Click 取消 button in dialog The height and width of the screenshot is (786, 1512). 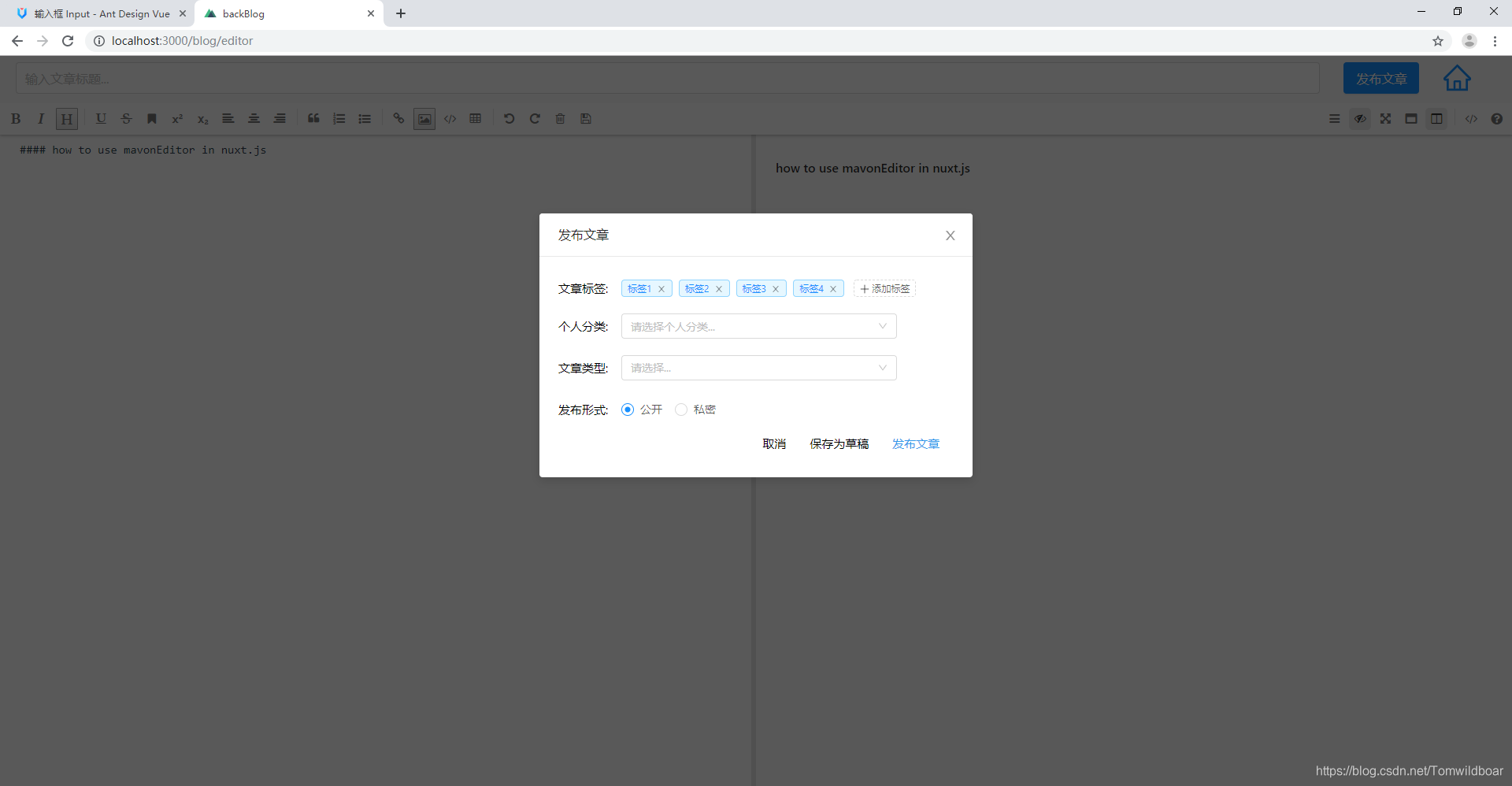click(774, 444)
